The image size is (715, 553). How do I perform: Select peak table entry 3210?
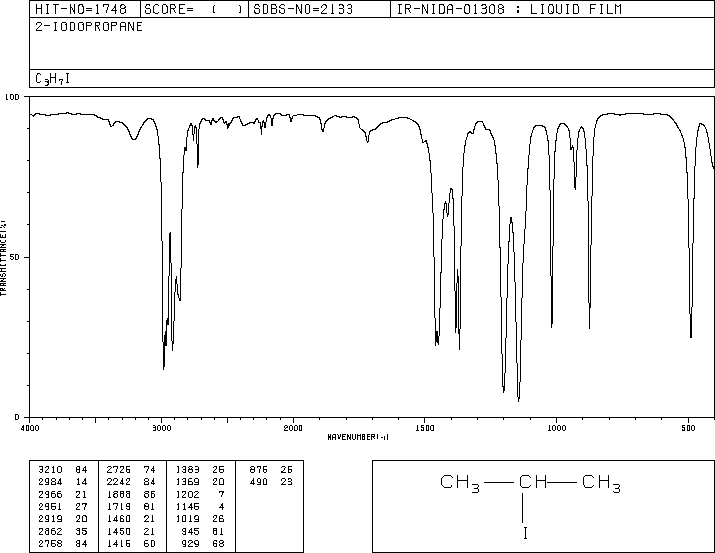pos(50,470)
